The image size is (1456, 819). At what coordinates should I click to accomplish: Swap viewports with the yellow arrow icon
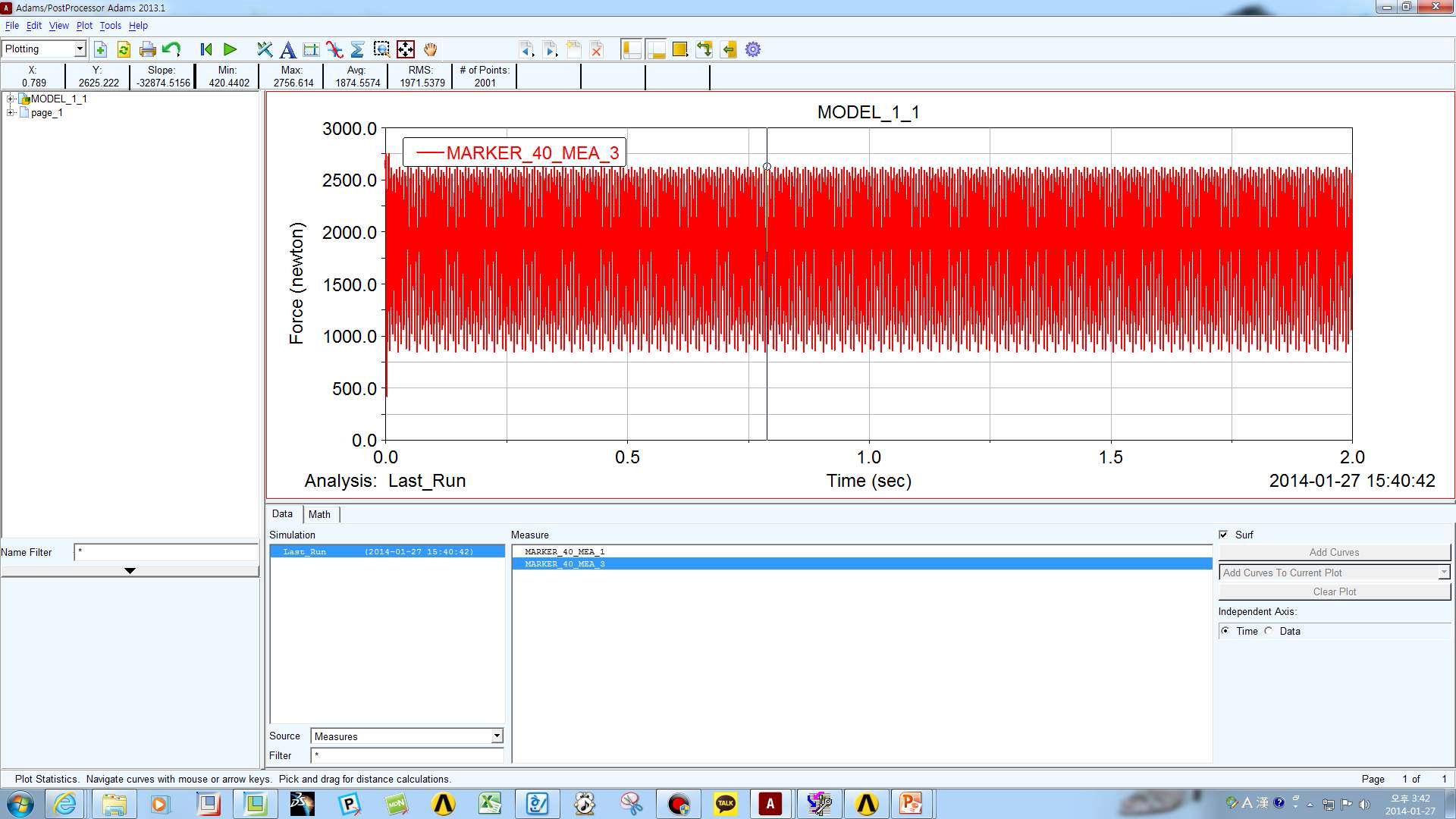pyautogui.click(x=729, y=50)
